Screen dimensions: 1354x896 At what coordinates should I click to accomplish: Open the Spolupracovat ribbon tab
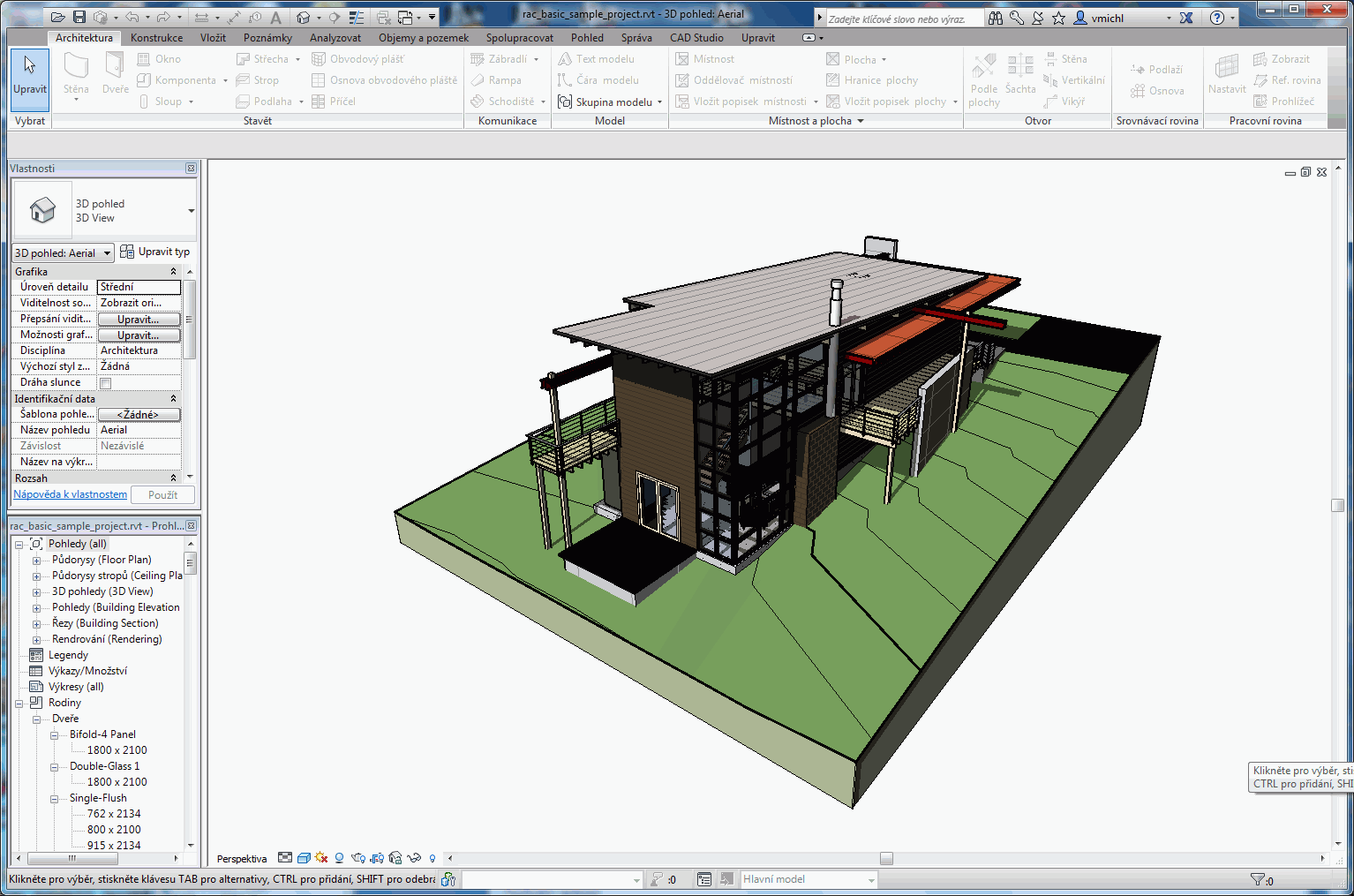tap(520, 38)
